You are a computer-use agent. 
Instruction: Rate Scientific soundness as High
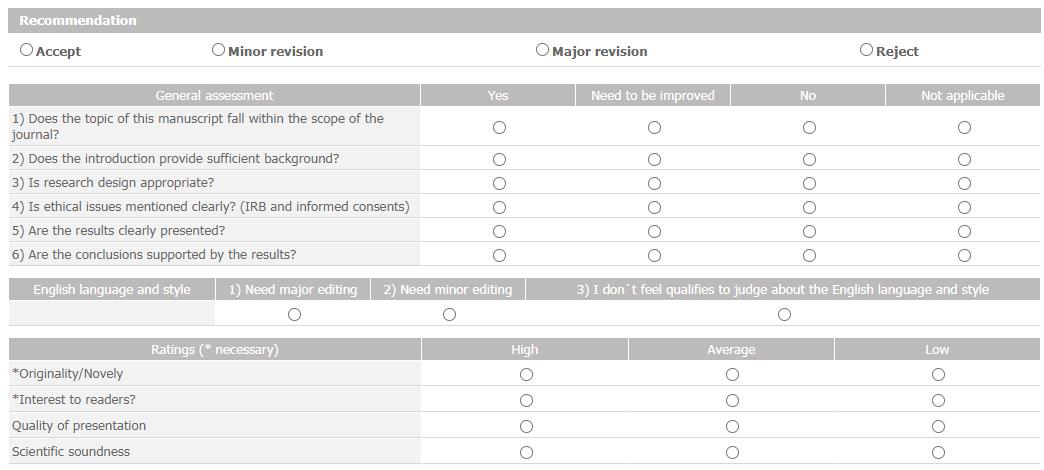coord(526,453)
